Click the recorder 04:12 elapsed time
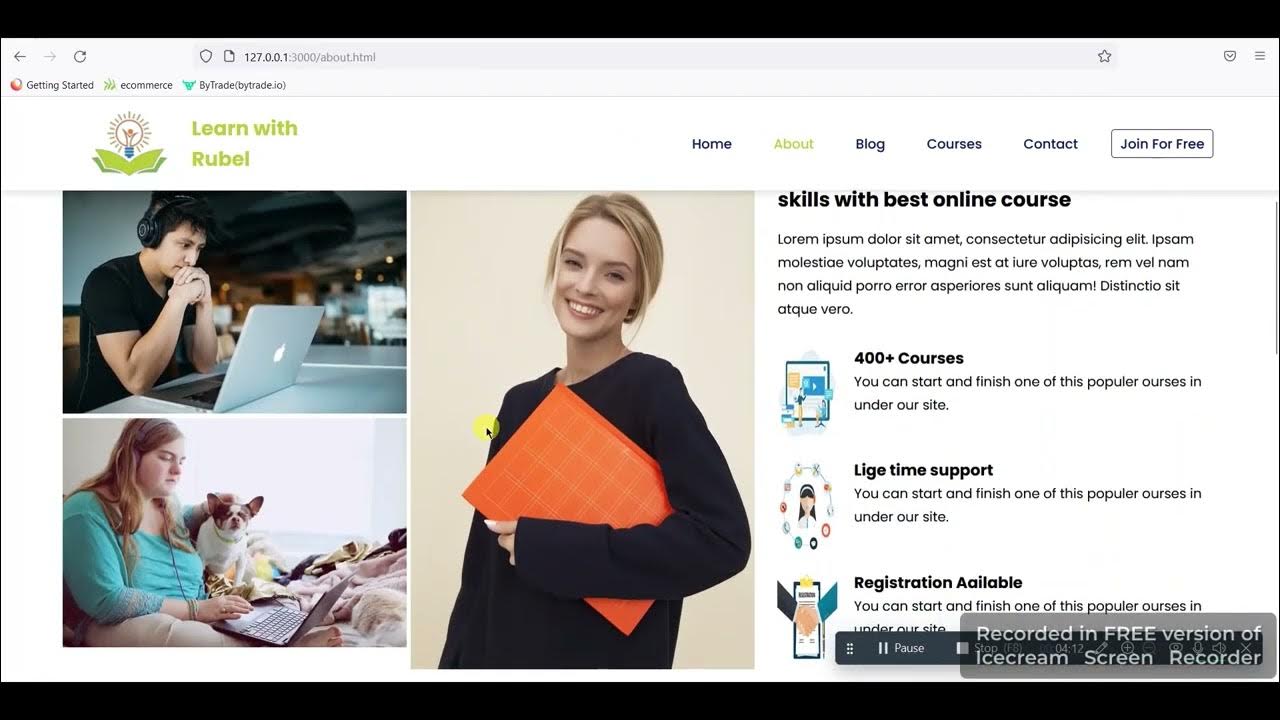This screenshot has width=1280, height=720. [1069, 648]
